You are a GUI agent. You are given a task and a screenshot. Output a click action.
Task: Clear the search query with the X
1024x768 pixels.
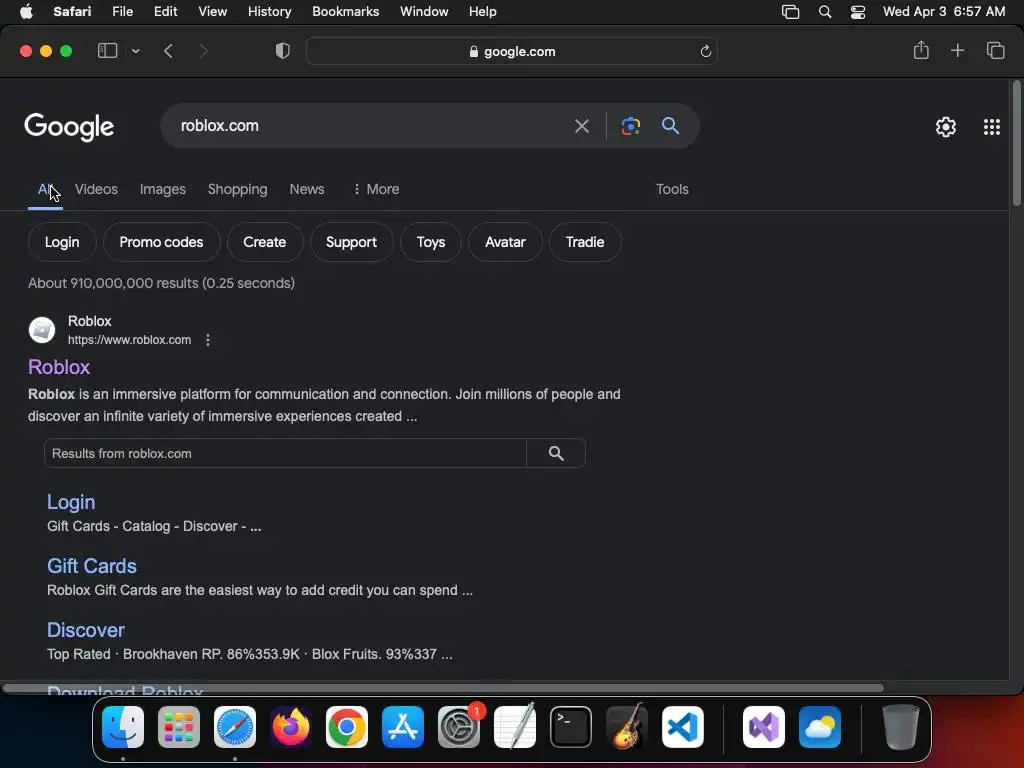pos(581,126)
